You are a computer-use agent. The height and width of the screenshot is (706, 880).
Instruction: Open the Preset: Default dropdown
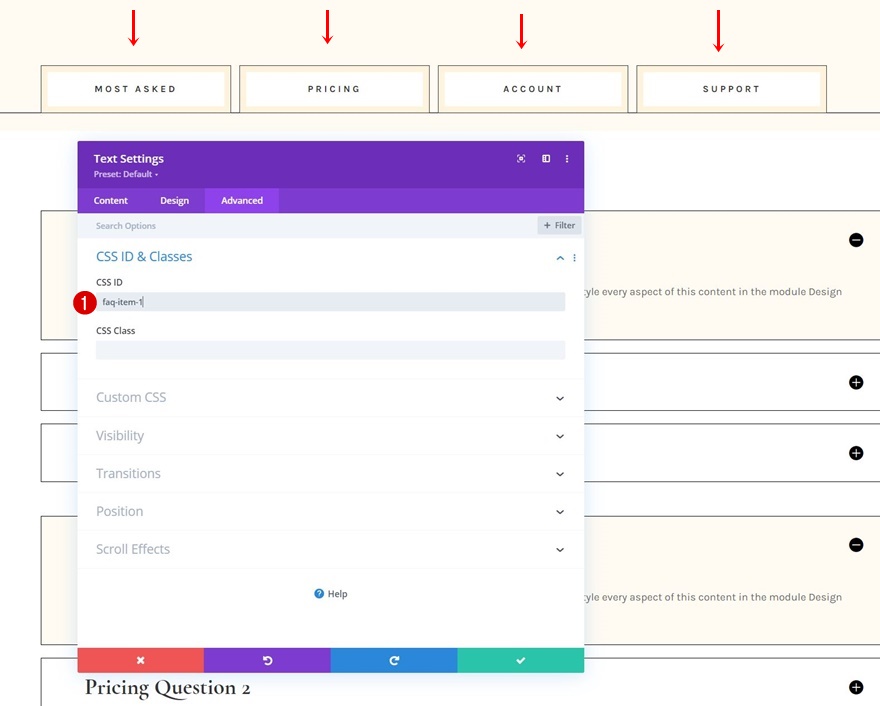coord(126,175)
